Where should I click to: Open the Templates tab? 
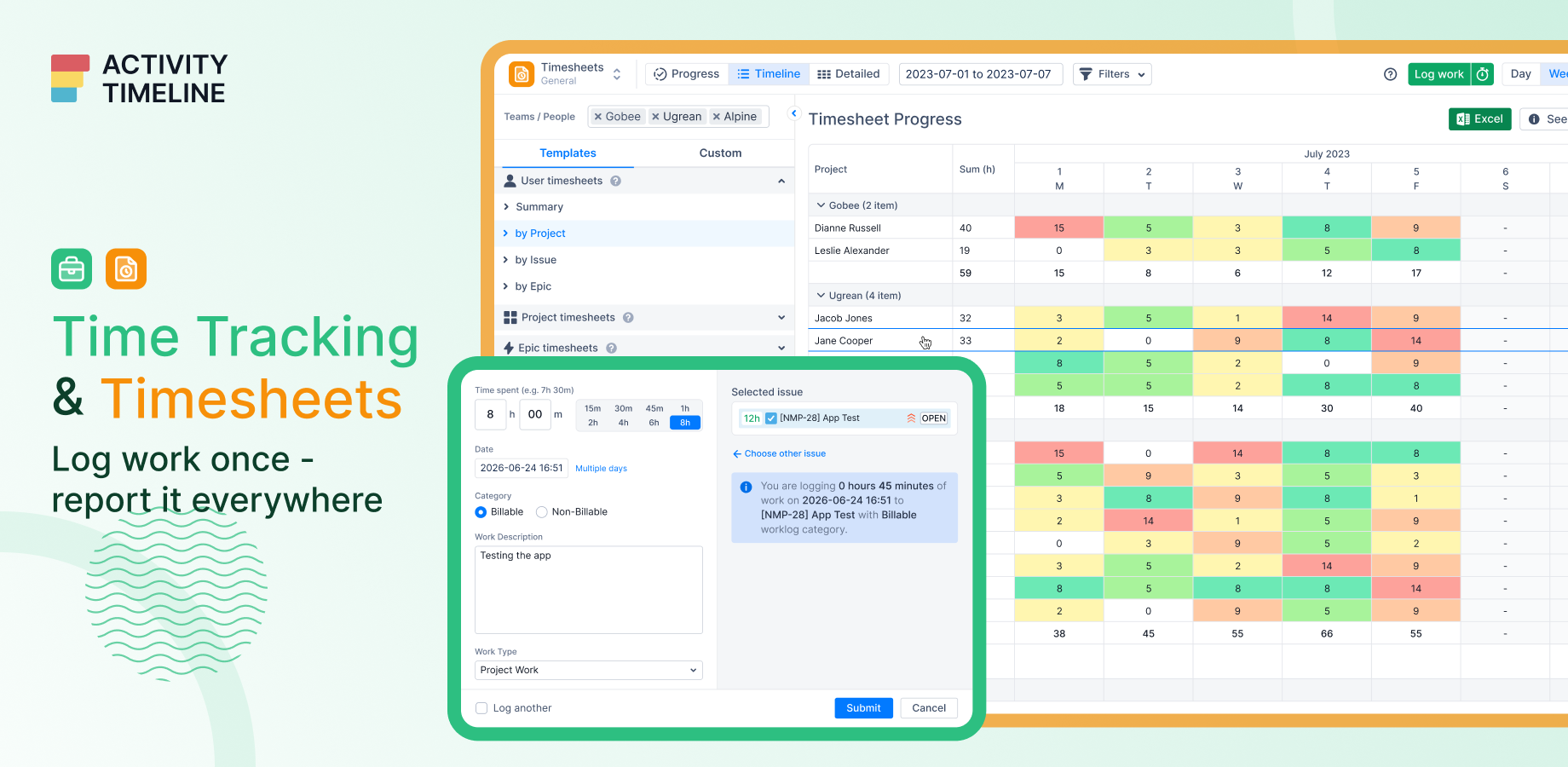click(x=568, y=153)
